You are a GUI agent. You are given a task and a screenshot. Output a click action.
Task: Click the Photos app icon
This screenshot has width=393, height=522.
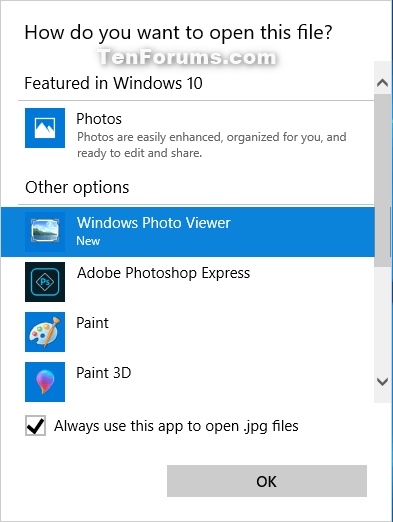click(x=45, y=128)
